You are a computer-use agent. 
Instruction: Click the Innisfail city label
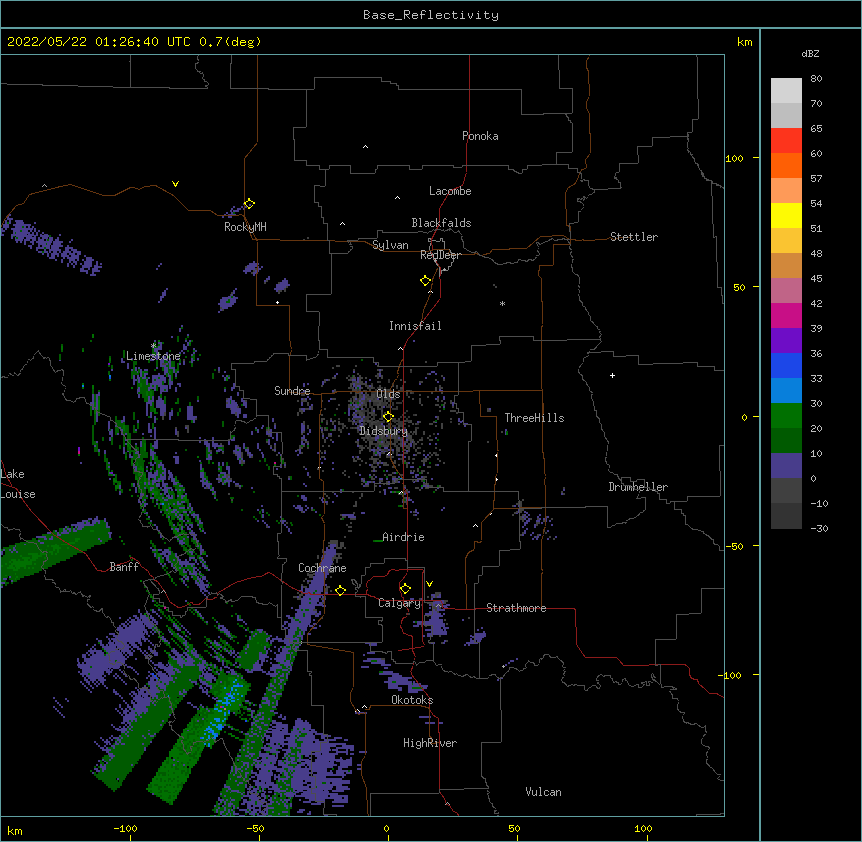(415, 326)
